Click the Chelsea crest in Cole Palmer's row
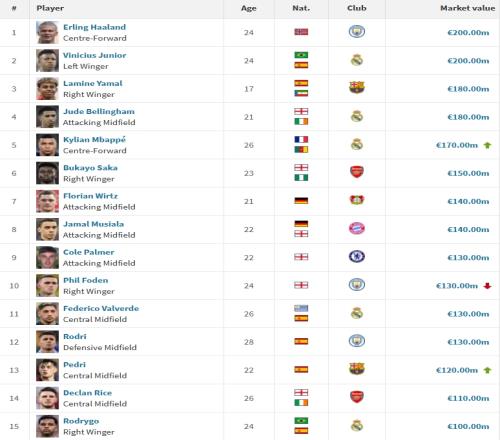Viewport: 500px width, 440px height. 357,256
